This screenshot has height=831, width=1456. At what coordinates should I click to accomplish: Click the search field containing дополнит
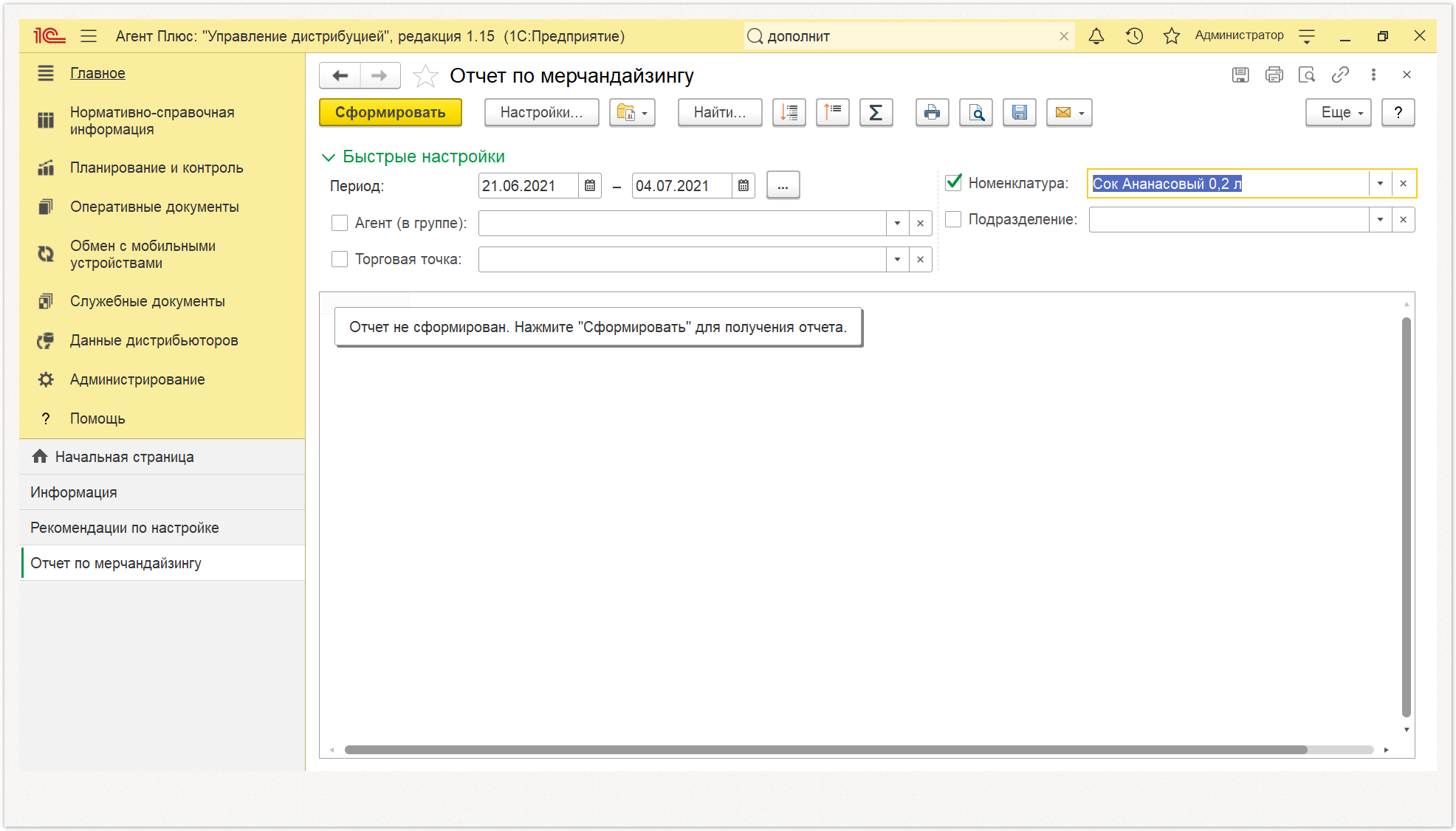(908, 36)
